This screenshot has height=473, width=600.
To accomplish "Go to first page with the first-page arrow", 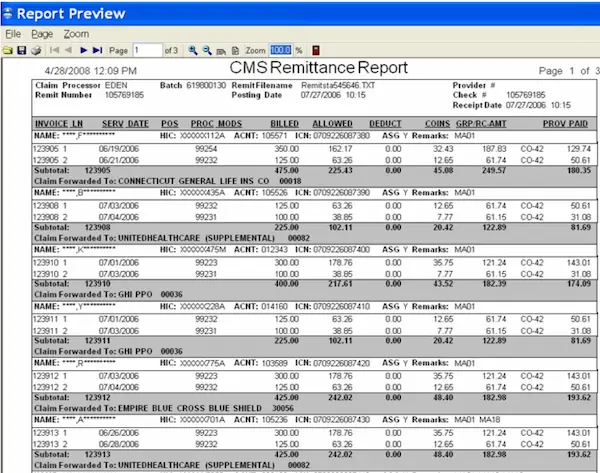I will pyautogui.click(x=54, y=50).
